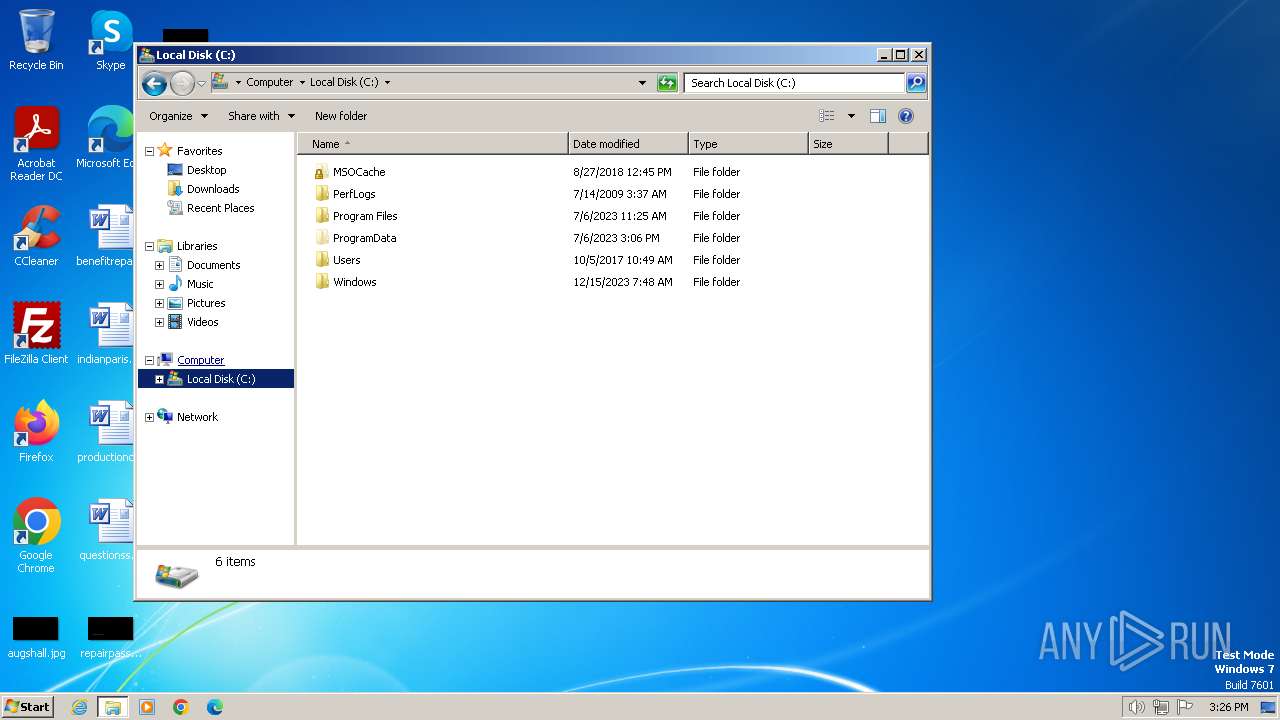Select Downloads in Favorites
Screen dimensions: 1280x720
[x=212, y=189]
